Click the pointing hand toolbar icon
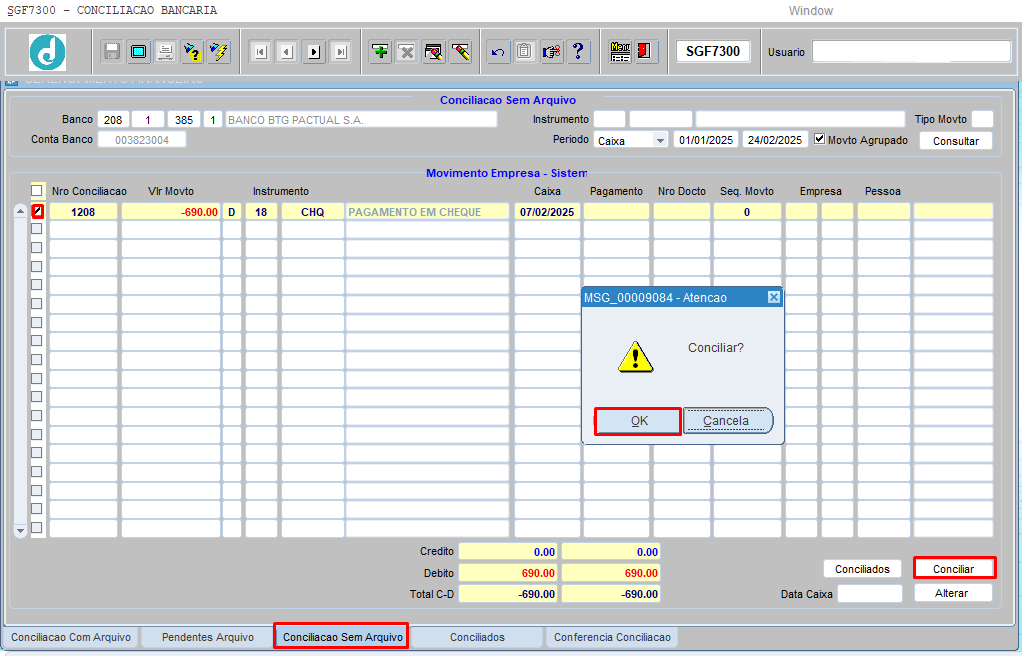The width and height of the screenshot is (1022, 656). [551, 52]
